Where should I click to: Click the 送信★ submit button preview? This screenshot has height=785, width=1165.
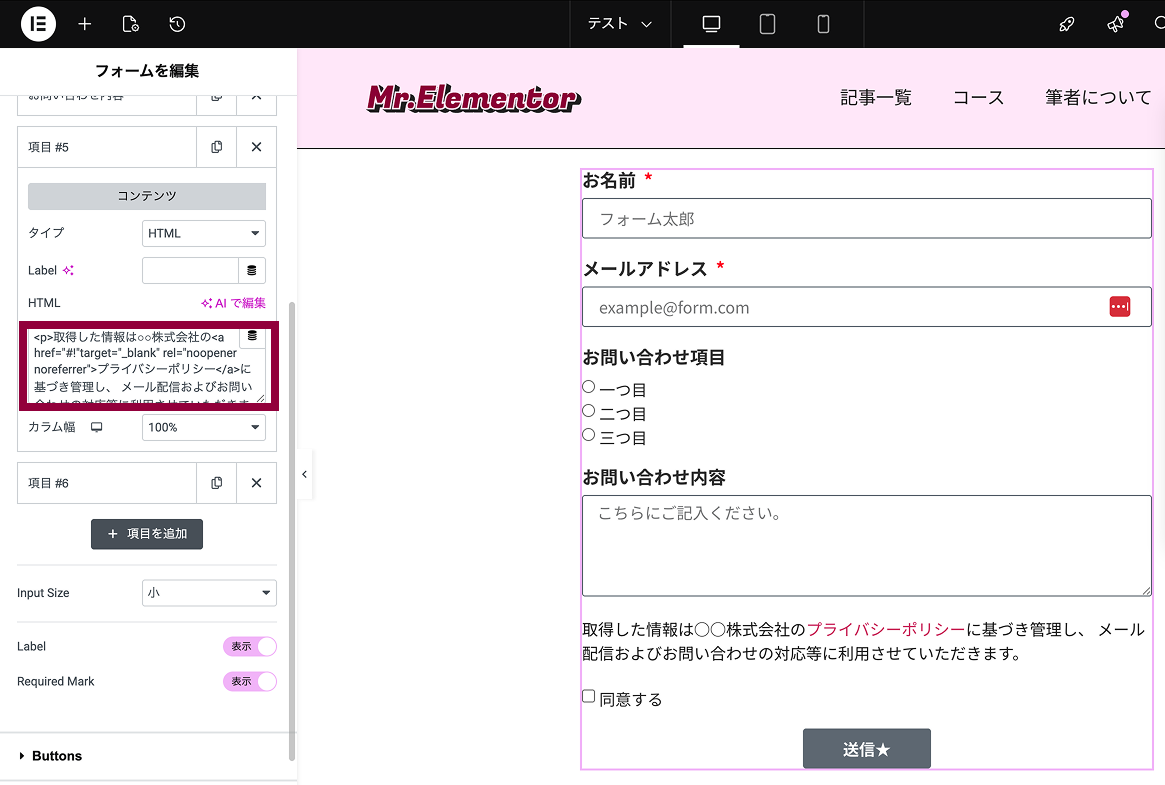pyautogui.click(x=866, y=748)
